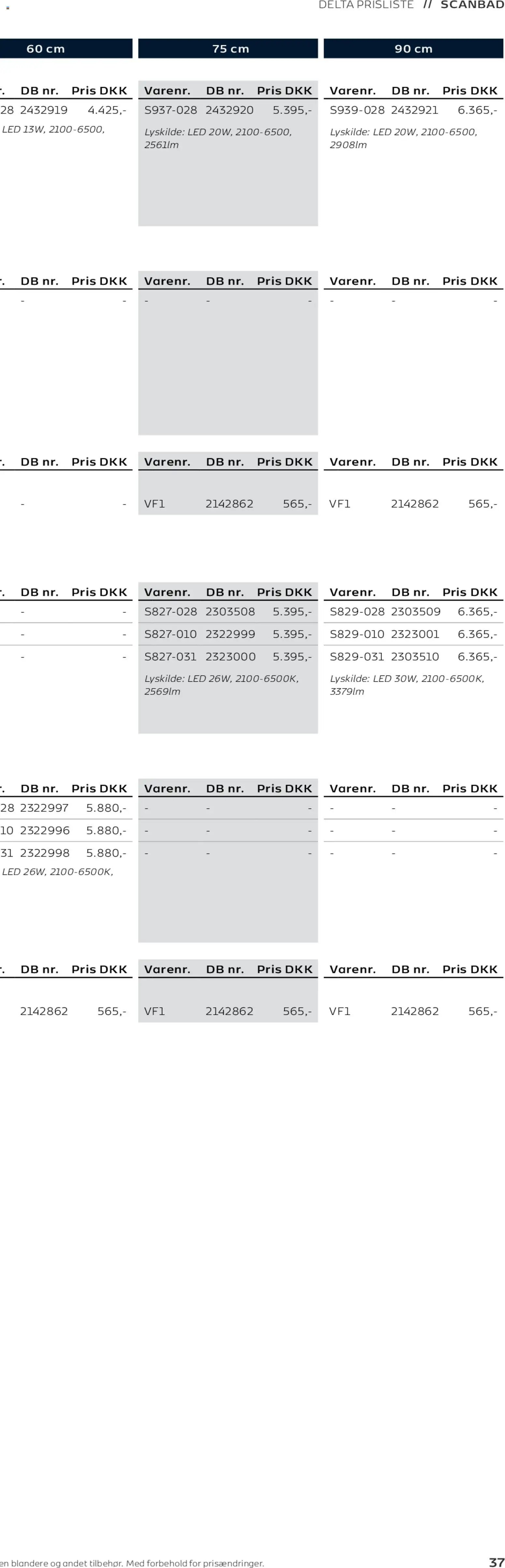Click DB number 2323001

tap(415, 634)
